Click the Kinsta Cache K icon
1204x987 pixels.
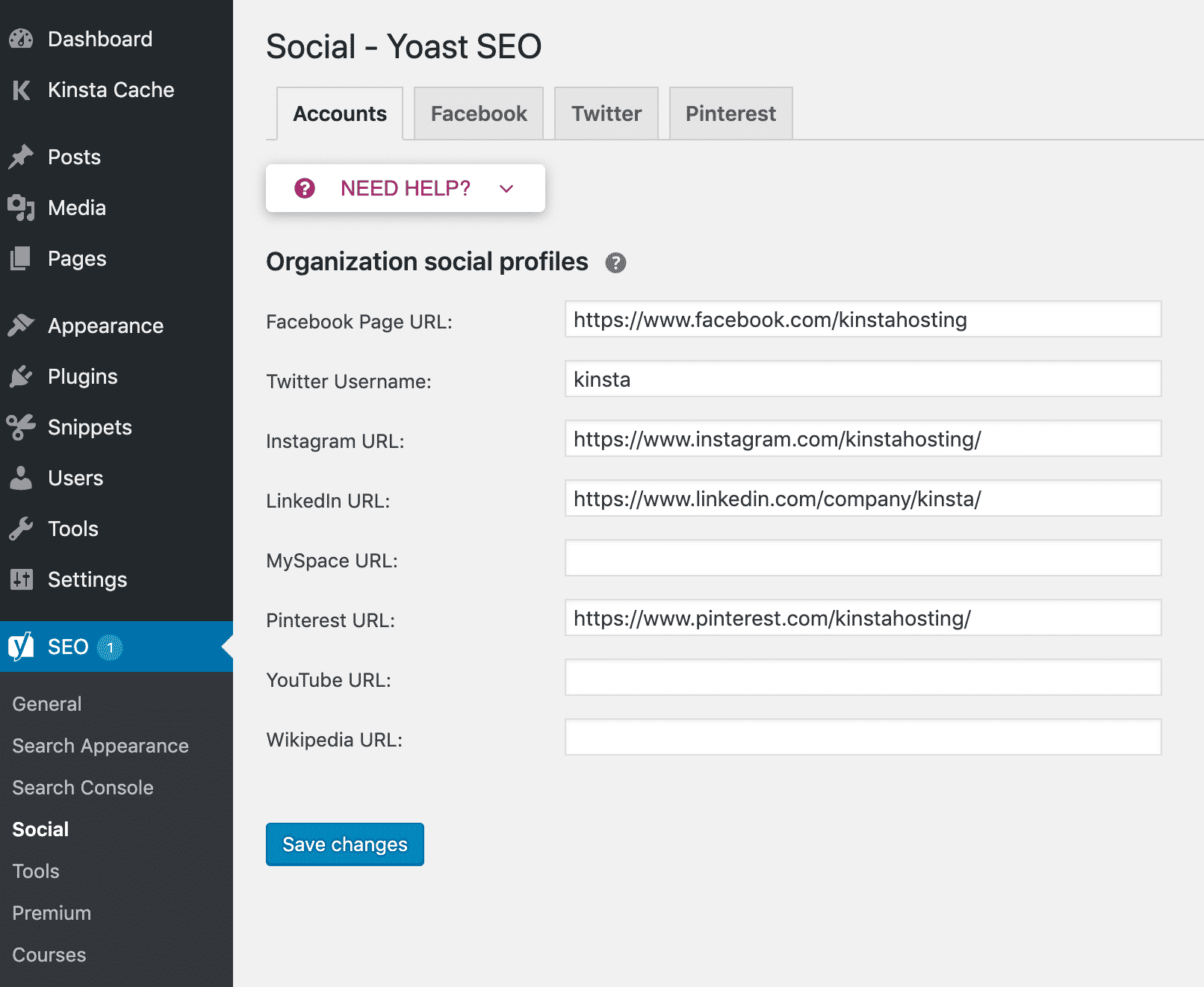(x=21, y=90)
